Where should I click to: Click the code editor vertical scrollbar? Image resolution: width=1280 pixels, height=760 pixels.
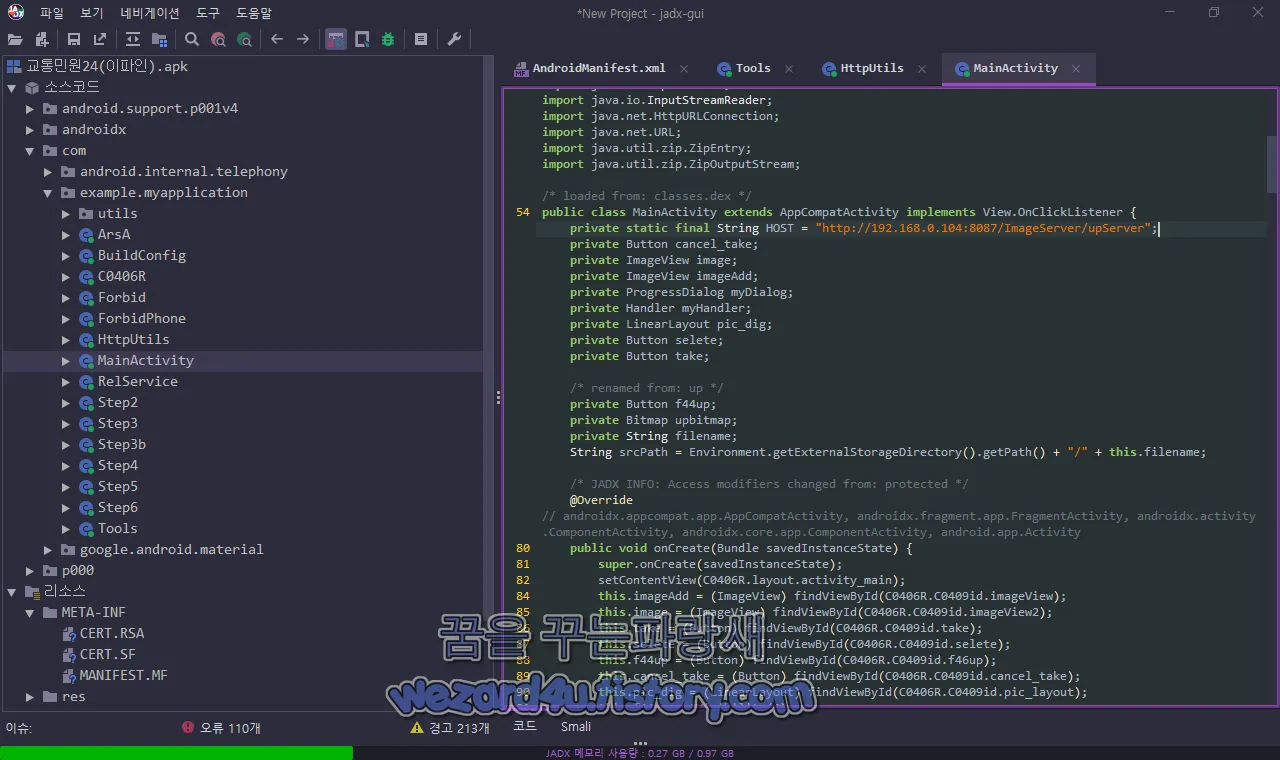click(x=1271, y=164)
